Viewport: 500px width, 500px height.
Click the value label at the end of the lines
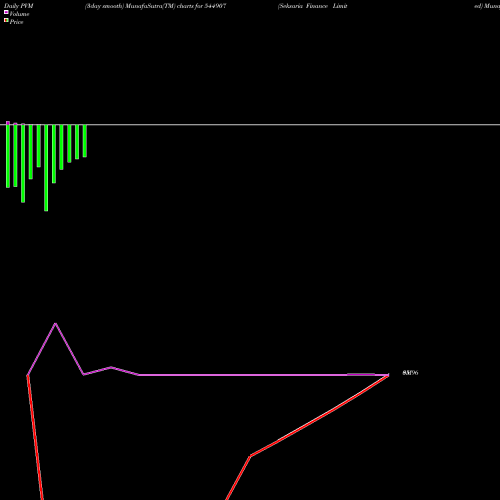click(410, 373)
